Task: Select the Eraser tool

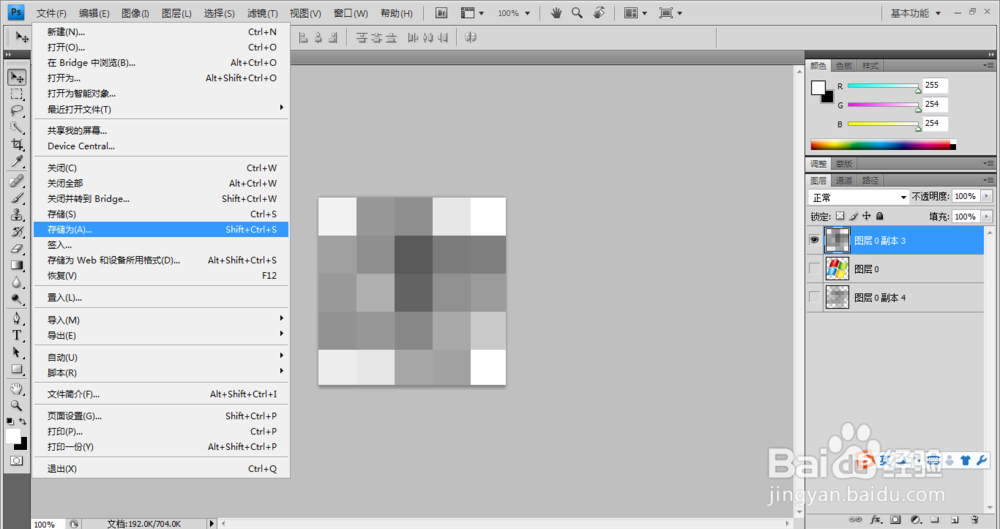Action: point(17,249)
